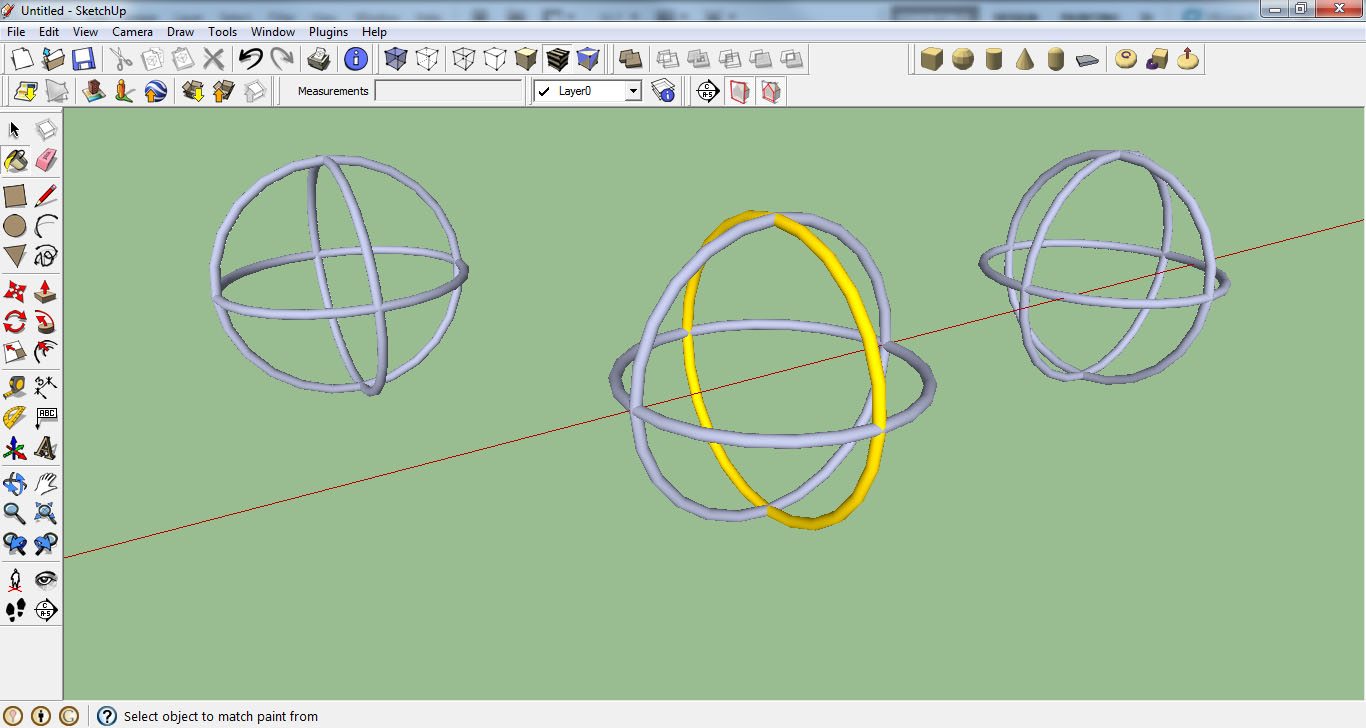
Task: Create a new file with New icon
Action: pos(23,59)
